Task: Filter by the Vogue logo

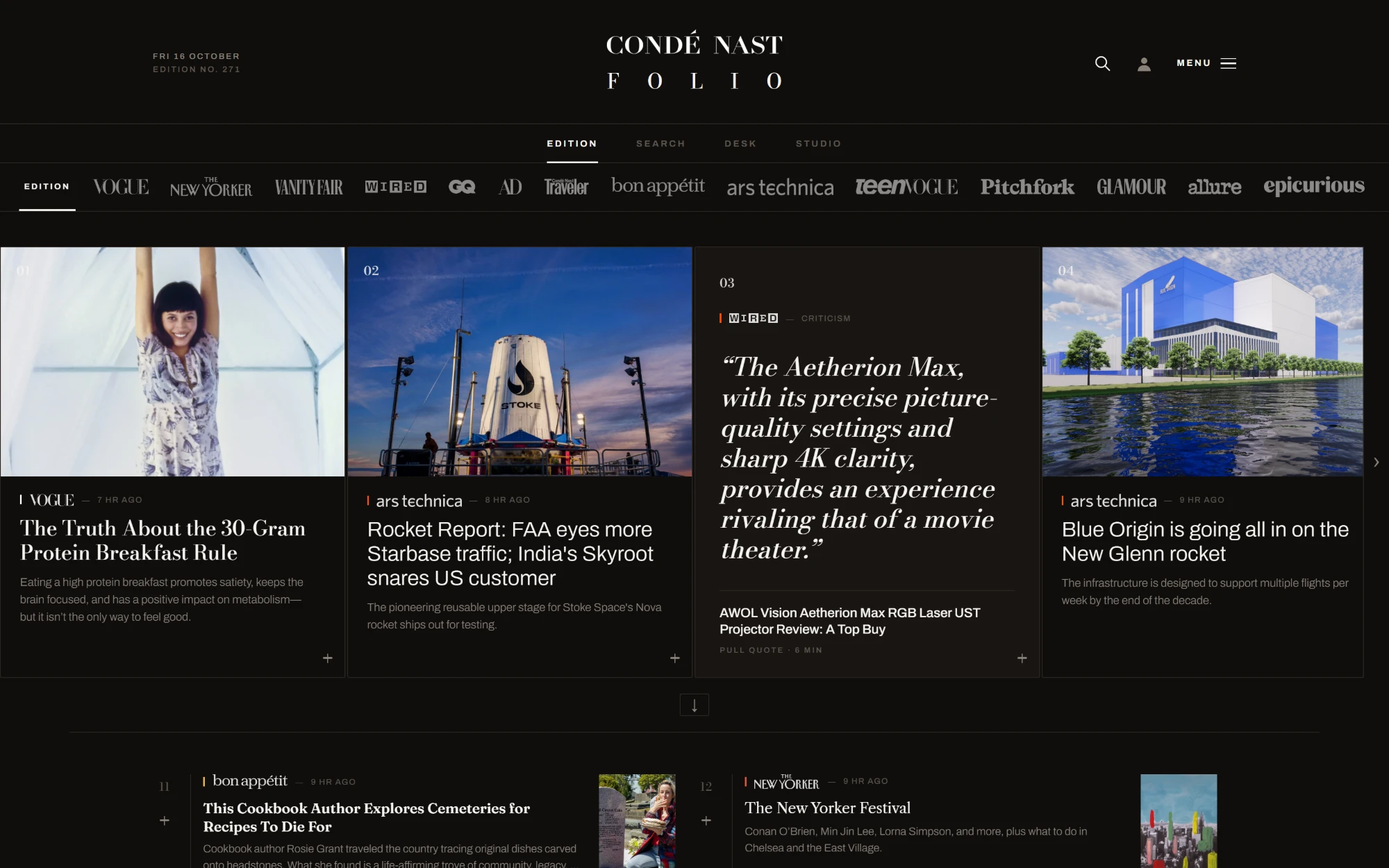Action: [121, 187]
